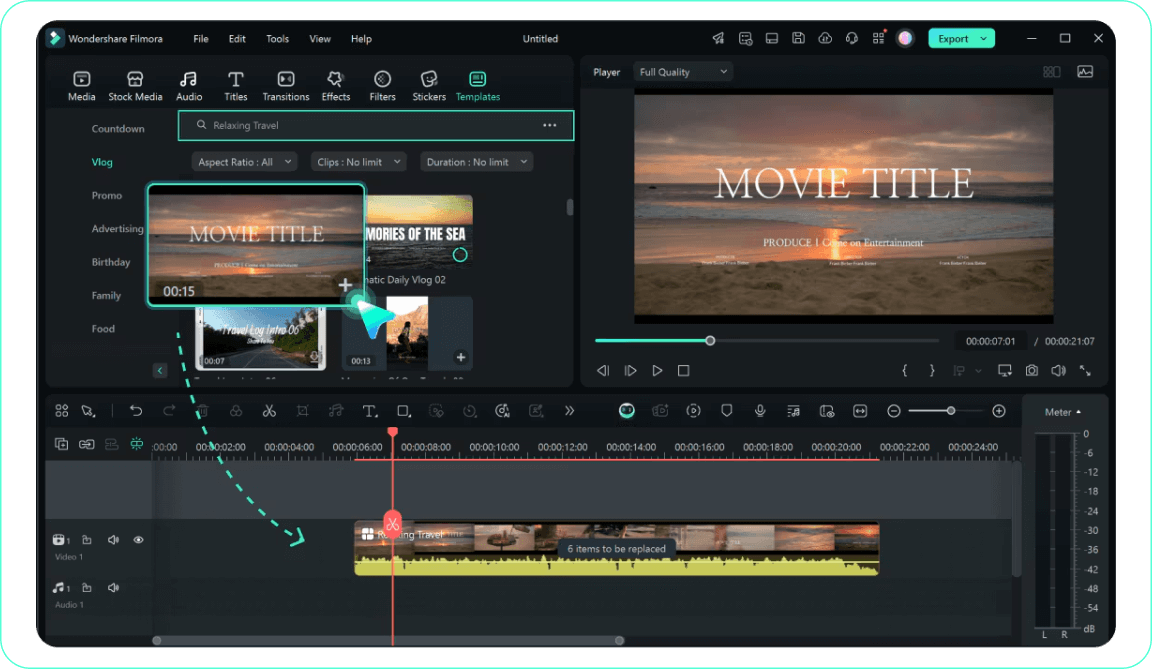Select the Birthday template category
The width and height of the screenshot is (1152, 669).
111,262
